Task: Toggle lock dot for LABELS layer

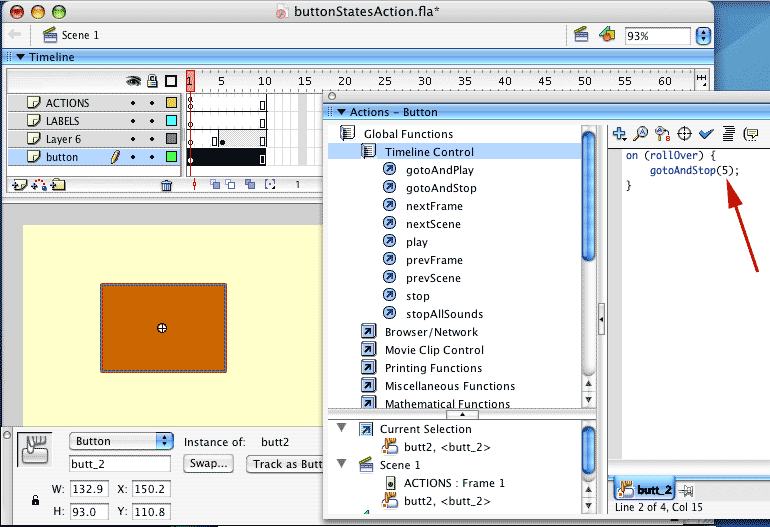Action: 152,121
